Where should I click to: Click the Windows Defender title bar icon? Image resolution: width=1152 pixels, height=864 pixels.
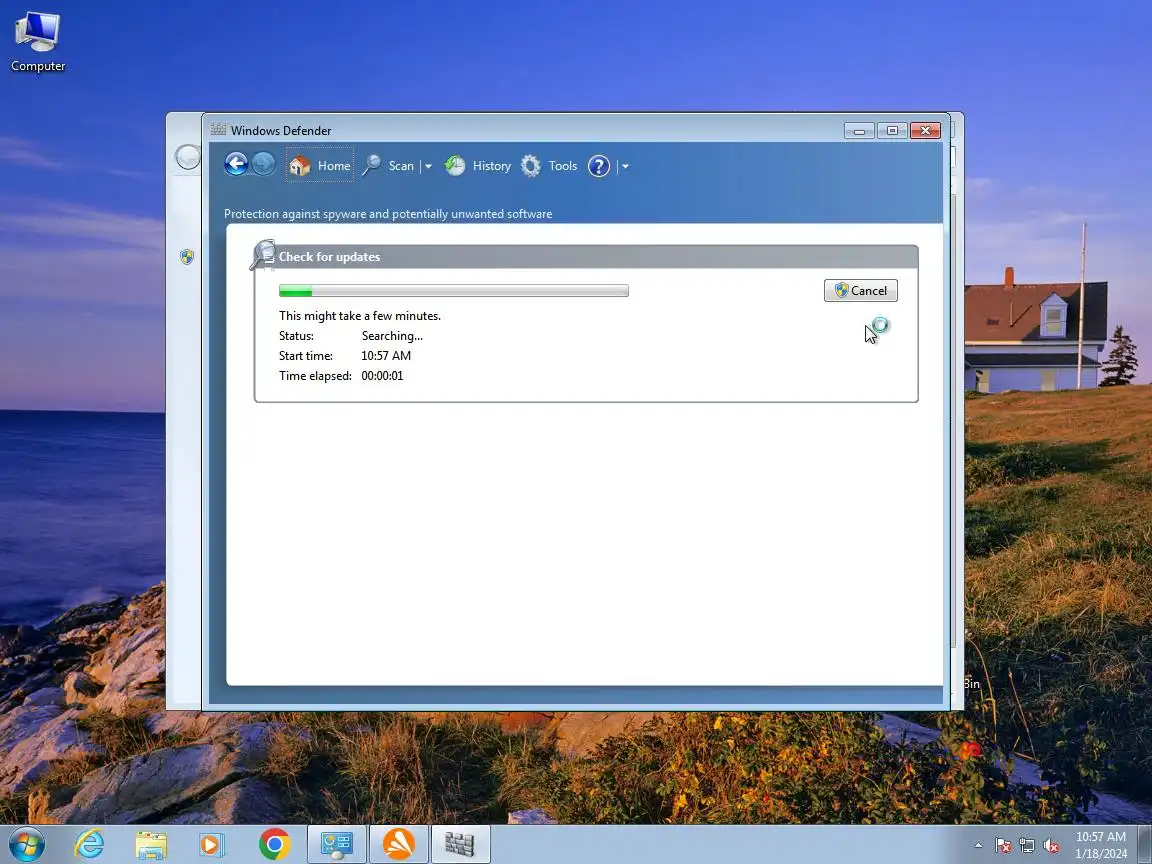(x=218, y=130)
